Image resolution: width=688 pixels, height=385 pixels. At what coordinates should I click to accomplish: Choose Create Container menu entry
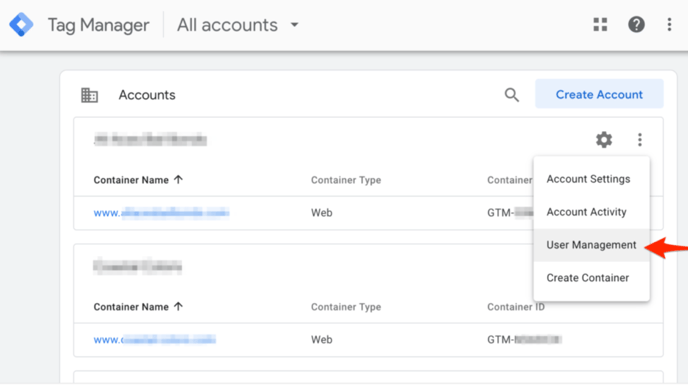591,278
